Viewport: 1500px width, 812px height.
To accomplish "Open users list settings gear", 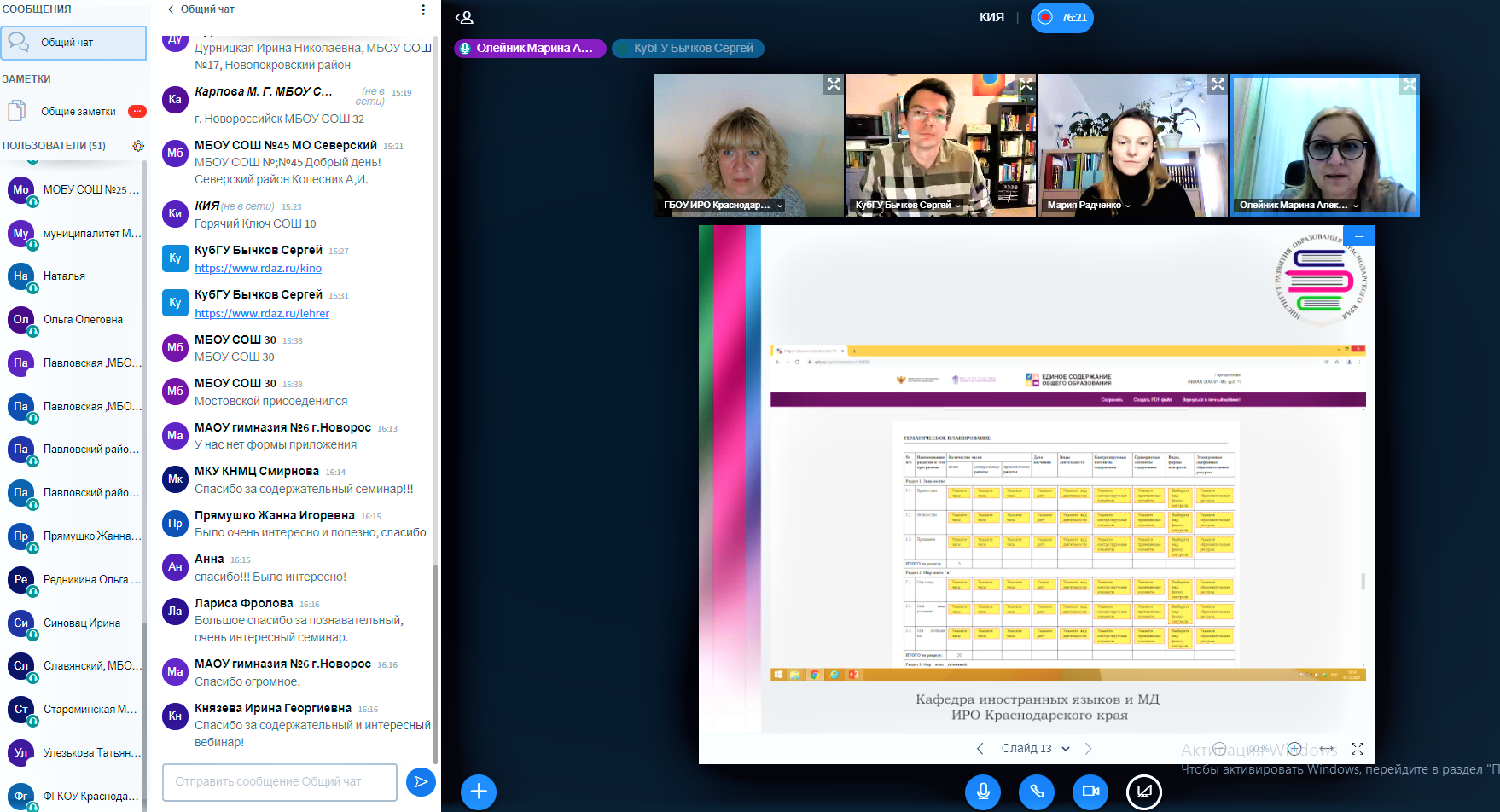I will pyautogui.click(x=138, y=146).
